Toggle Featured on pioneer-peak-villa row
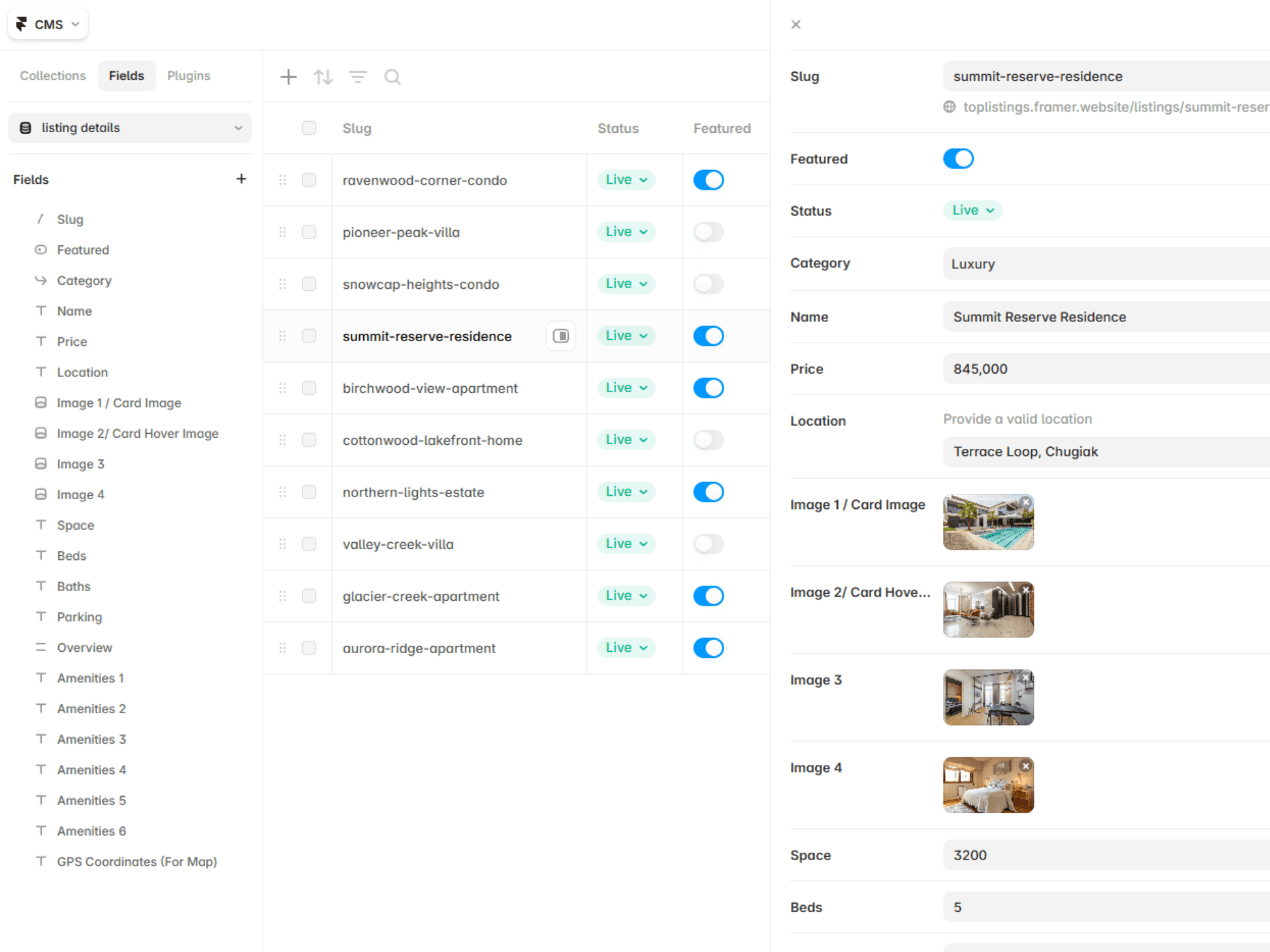Screen dimensions: 1270x952 (x=708, y=232)
